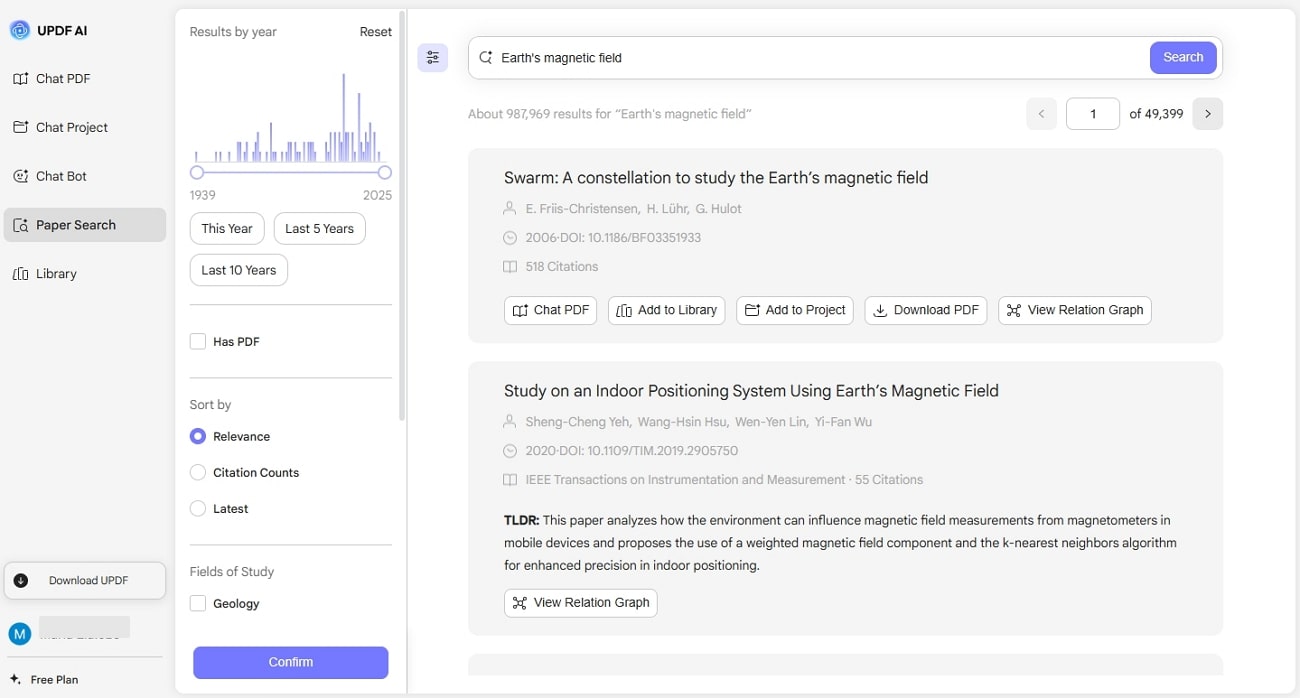Focus the search input with Earth's magnetic field
This screenshot has height=698, width=1300.
pyautogui.click(x=820, y=58)
